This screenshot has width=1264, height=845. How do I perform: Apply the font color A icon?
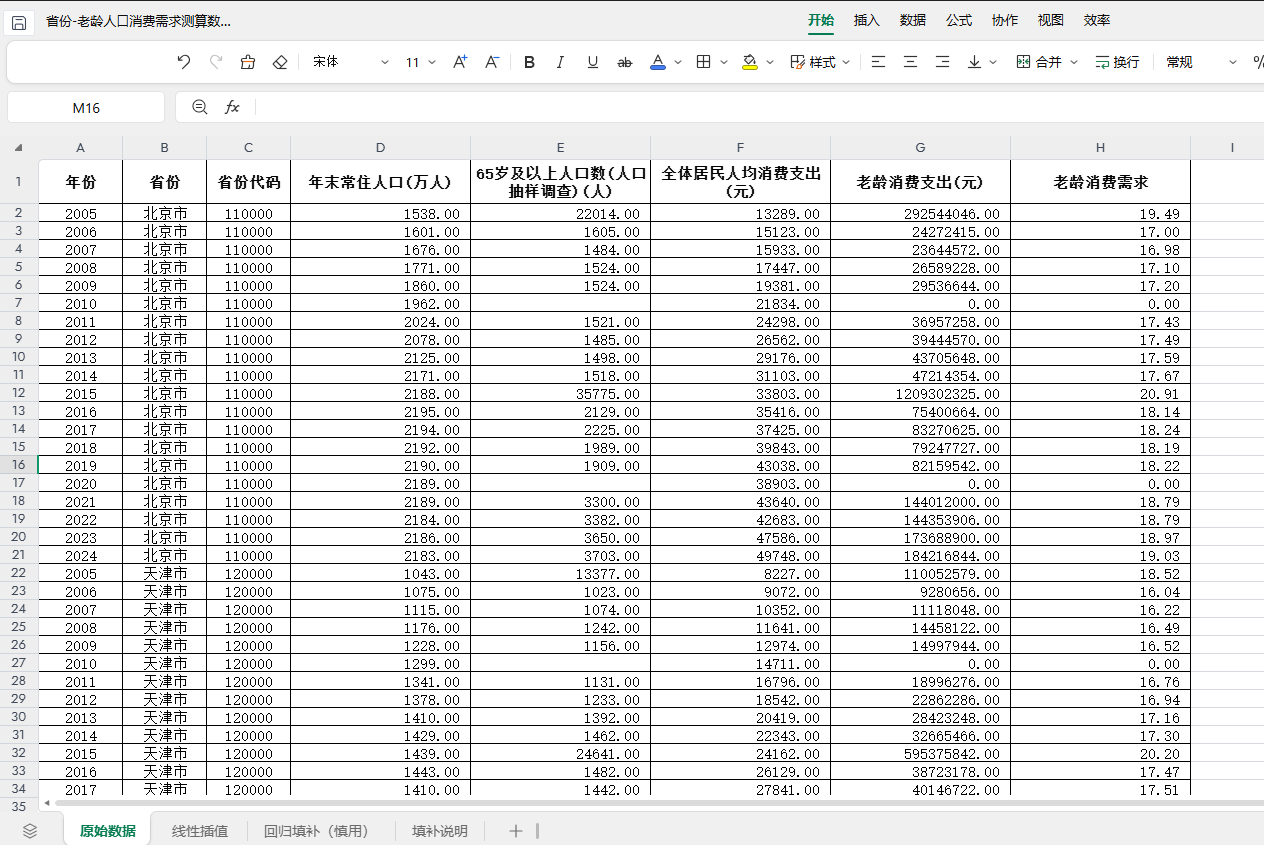(658, 62)
